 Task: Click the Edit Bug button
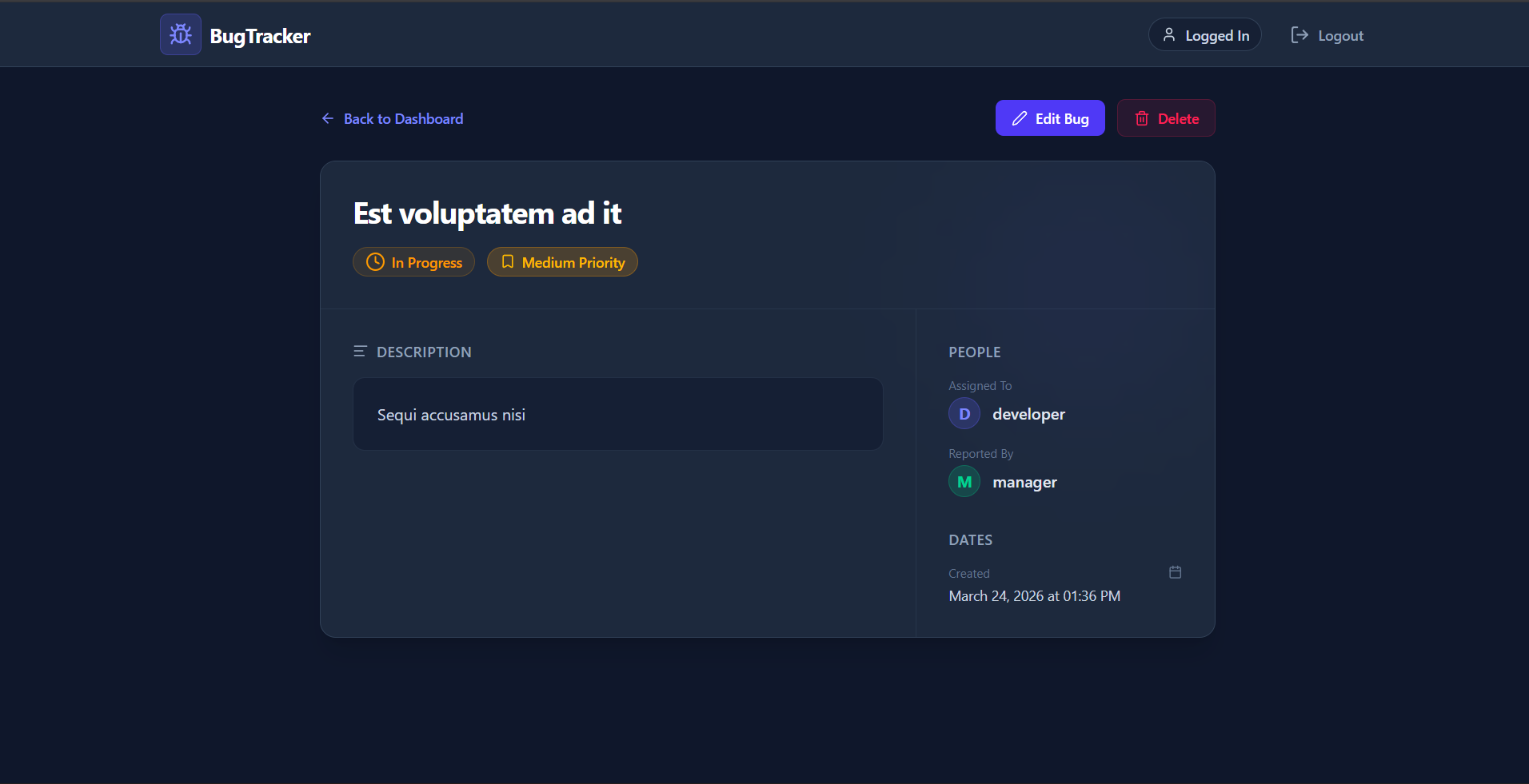point(1050,117)
